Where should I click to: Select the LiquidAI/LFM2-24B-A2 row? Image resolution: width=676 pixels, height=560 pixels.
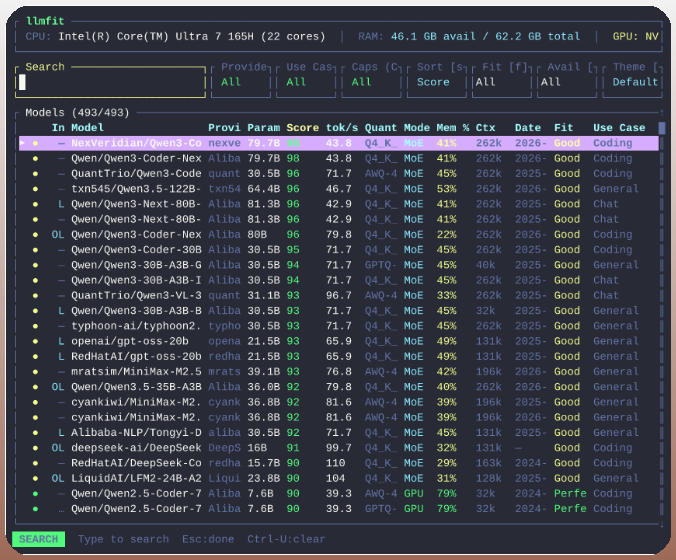point(339,478)
